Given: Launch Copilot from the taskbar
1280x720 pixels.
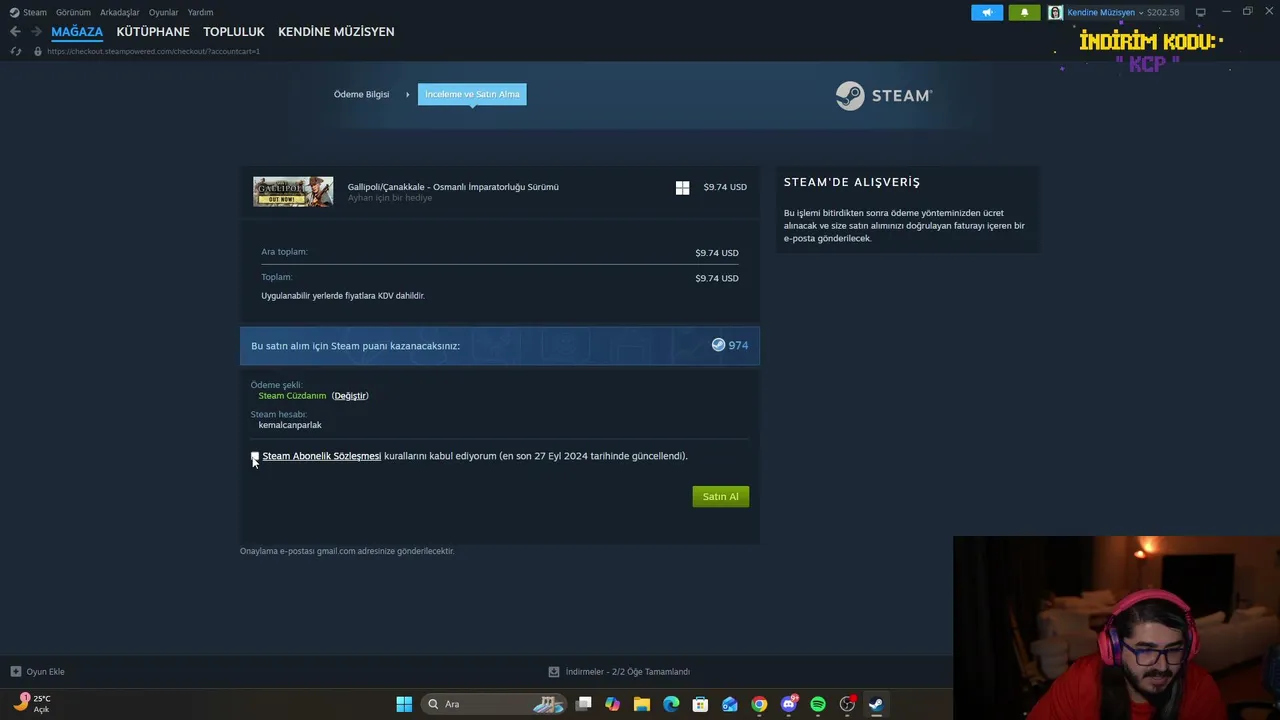Looking at the screenshot, I should [613, 704].
